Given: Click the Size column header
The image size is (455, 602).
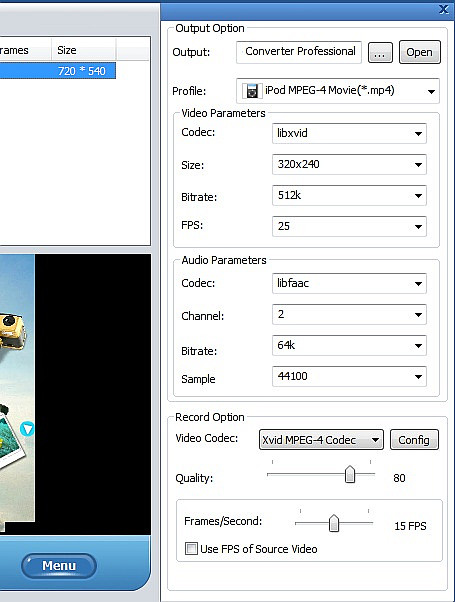Looking at the screenshot, I should point(83,50).
